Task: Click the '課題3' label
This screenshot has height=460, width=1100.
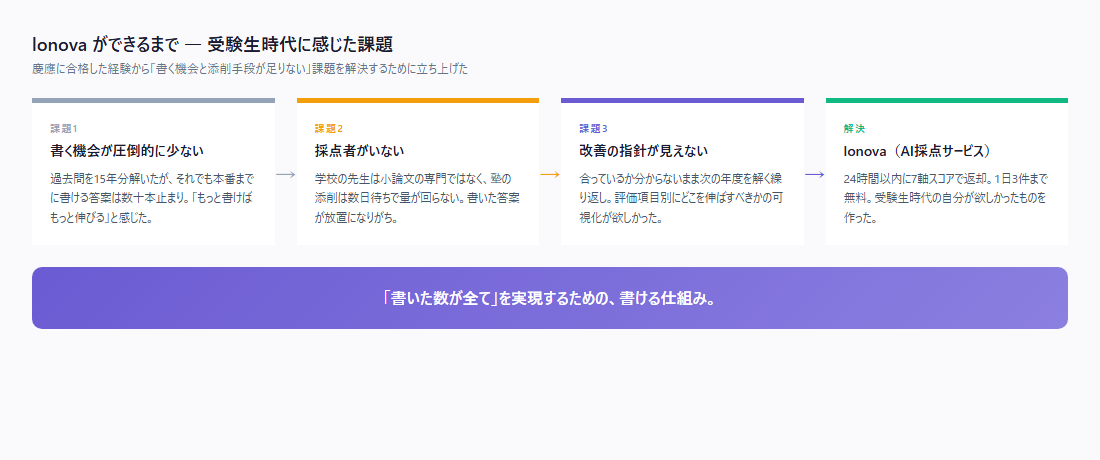Action: click(x=593, y=129)
